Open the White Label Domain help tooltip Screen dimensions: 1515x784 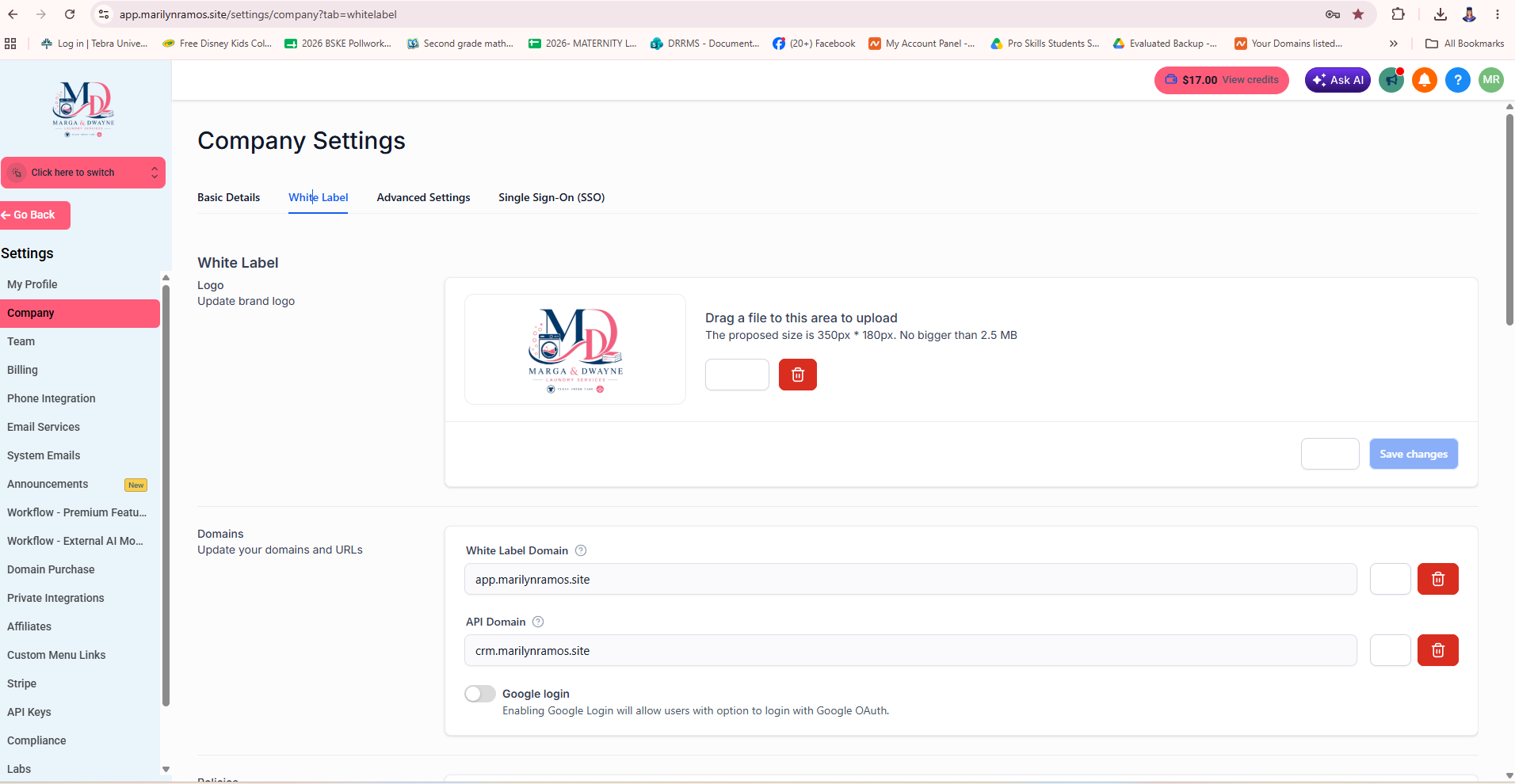click(x=581, y=550)
